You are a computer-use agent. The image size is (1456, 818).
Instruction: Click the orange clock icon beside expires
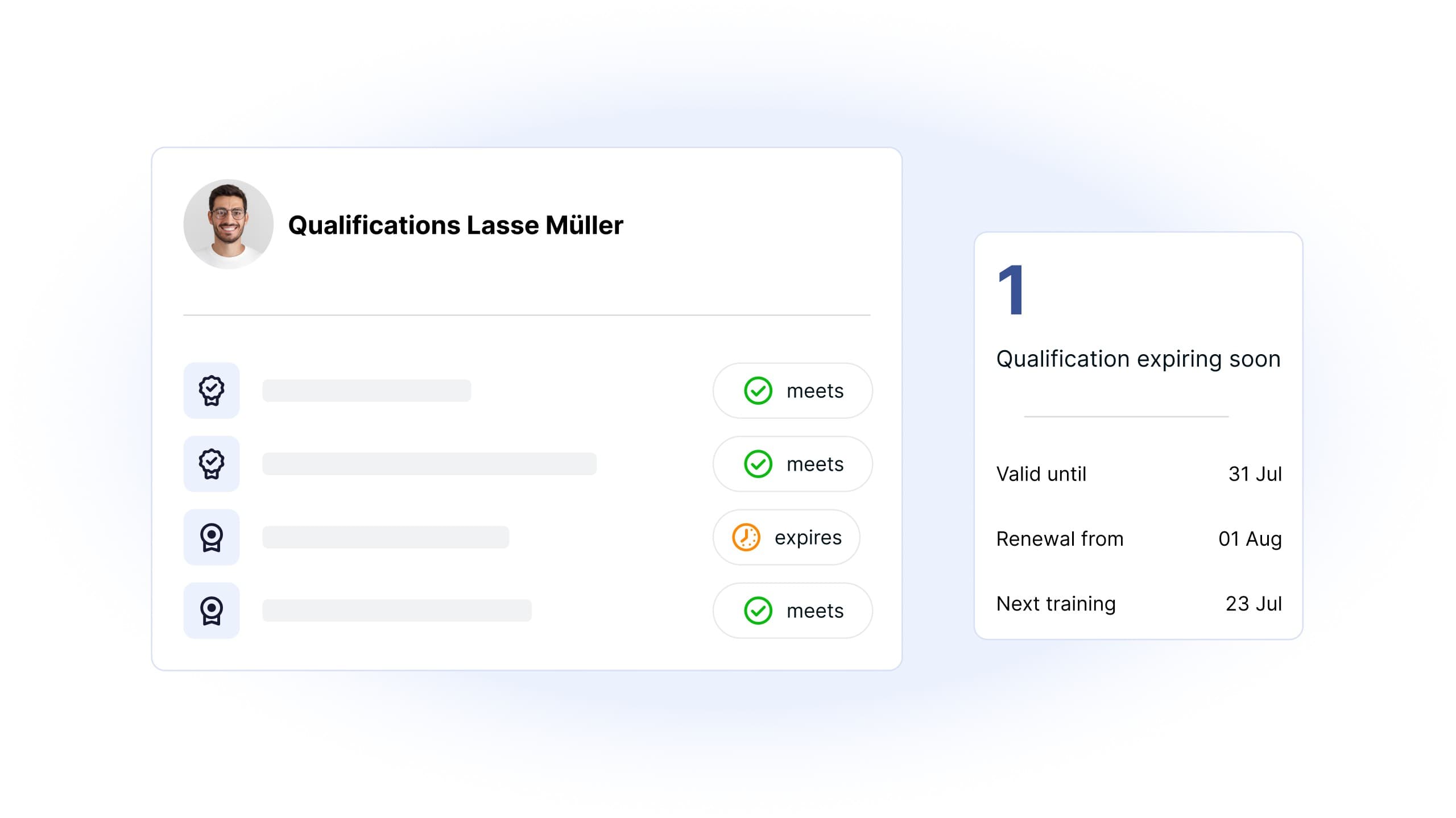coord(746,537)
